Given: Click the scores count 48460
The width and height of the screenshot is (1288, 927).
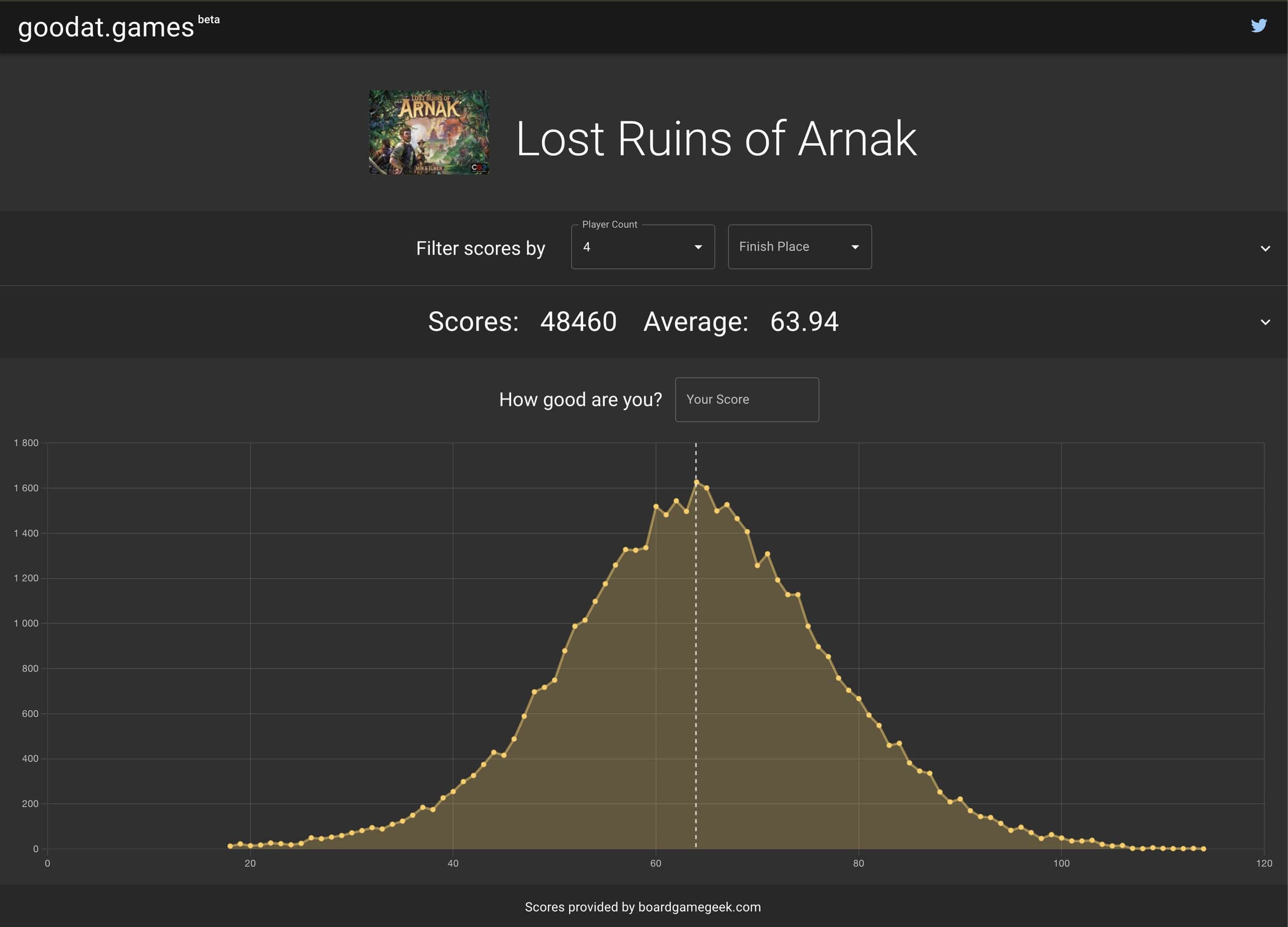Looking at the screenshot, I should coord(578,322).
